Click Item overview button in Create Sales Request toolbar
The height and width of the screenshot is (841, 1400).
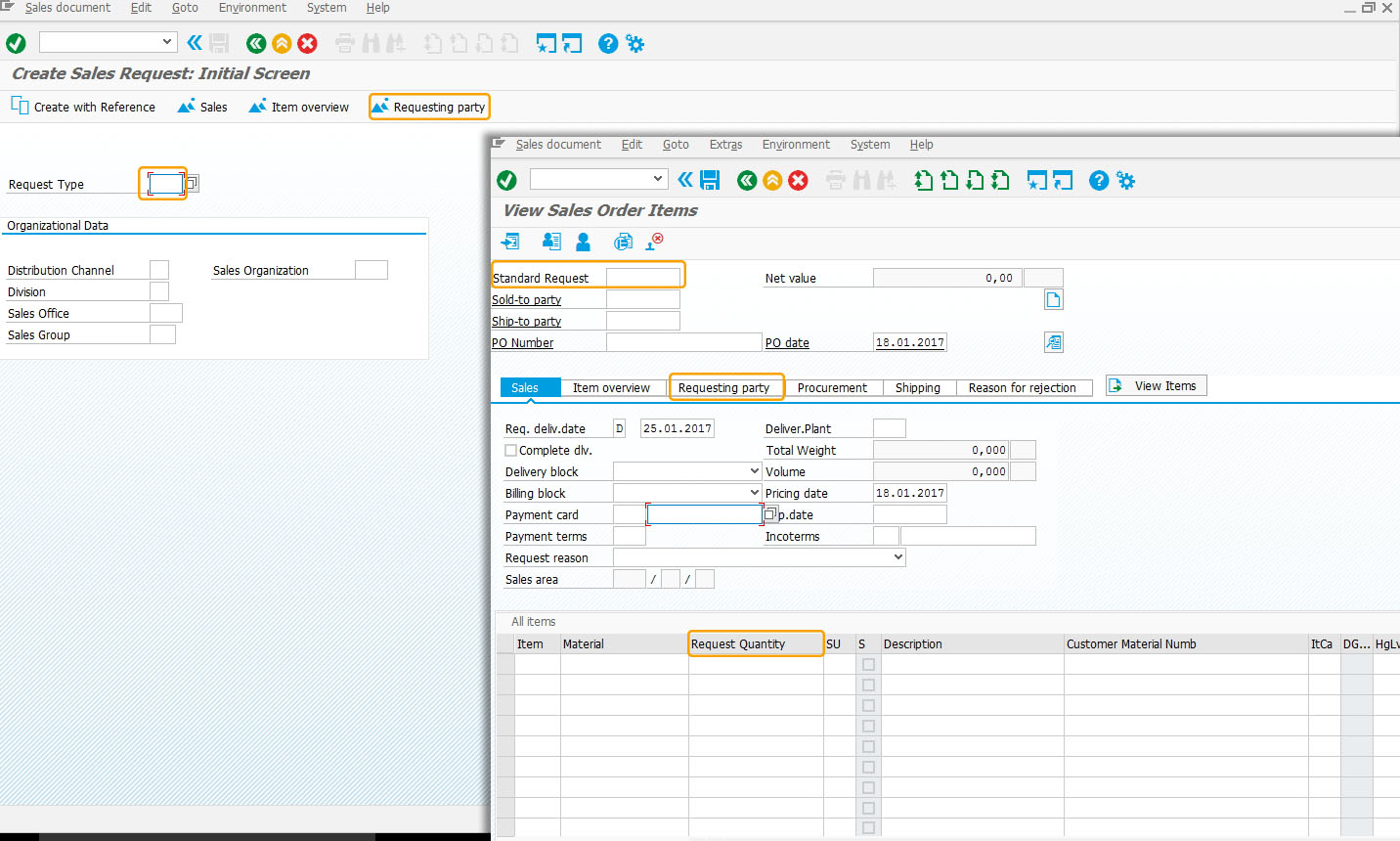tap(299, 107)
